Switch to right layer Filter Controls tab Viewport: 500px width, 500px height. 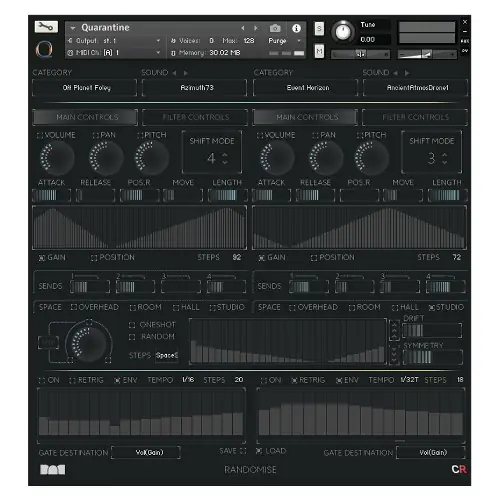click(x=415, y=117)
